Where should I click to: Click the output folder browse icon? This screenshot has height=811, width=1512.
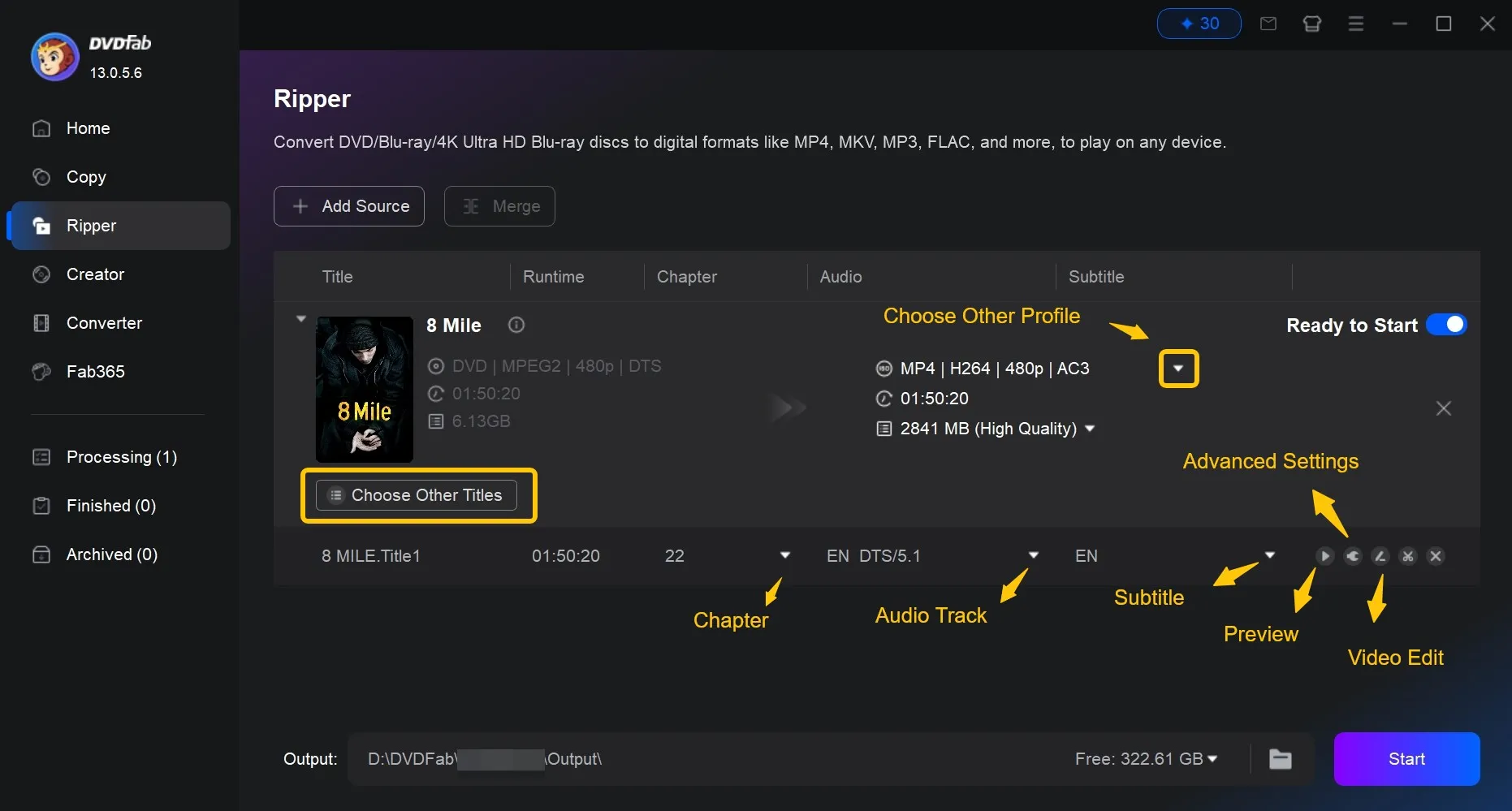(x=1281, y=759)
